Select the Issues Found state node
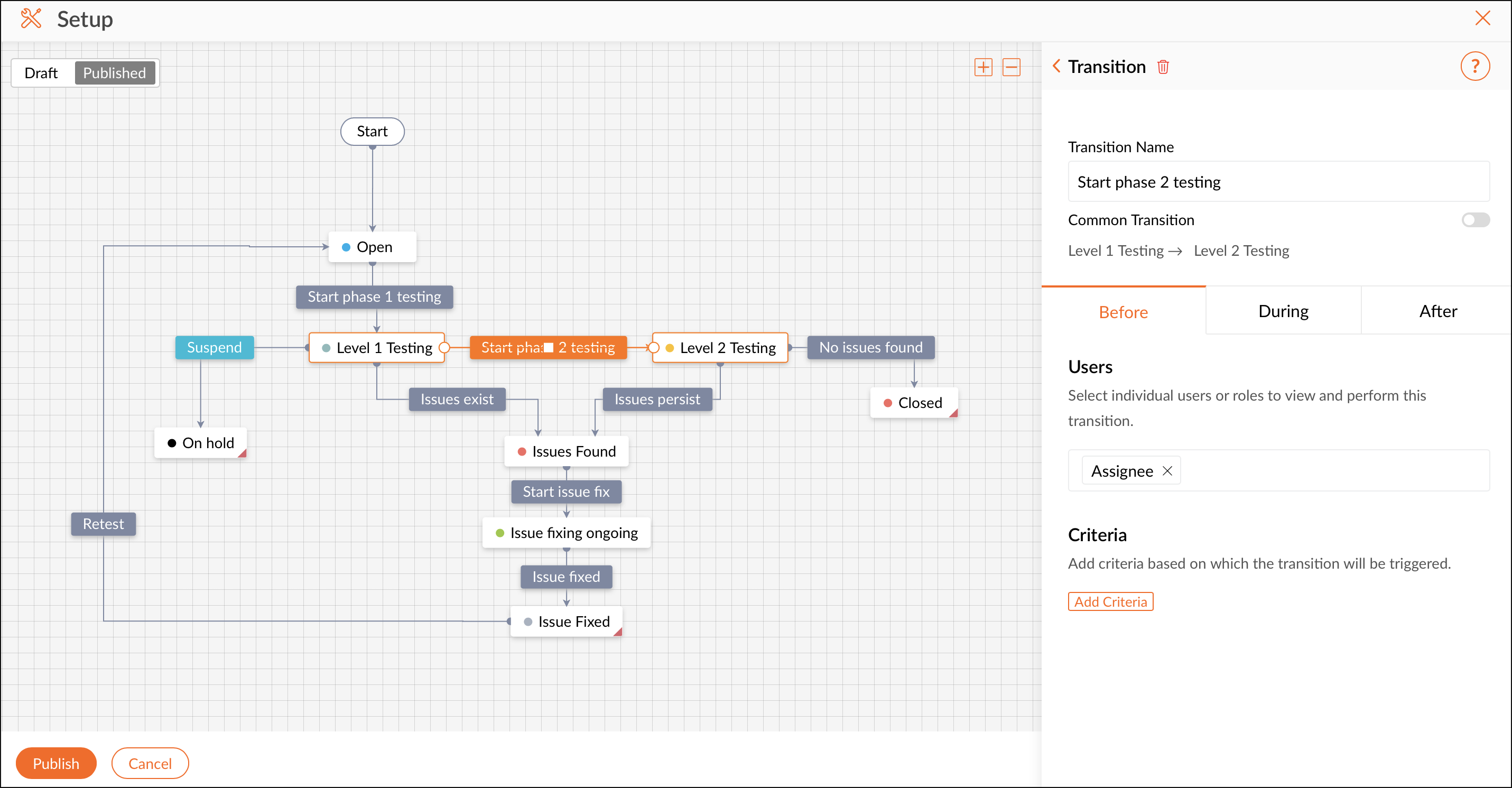Screen dimensions: 1512x788 coord(567,451)
